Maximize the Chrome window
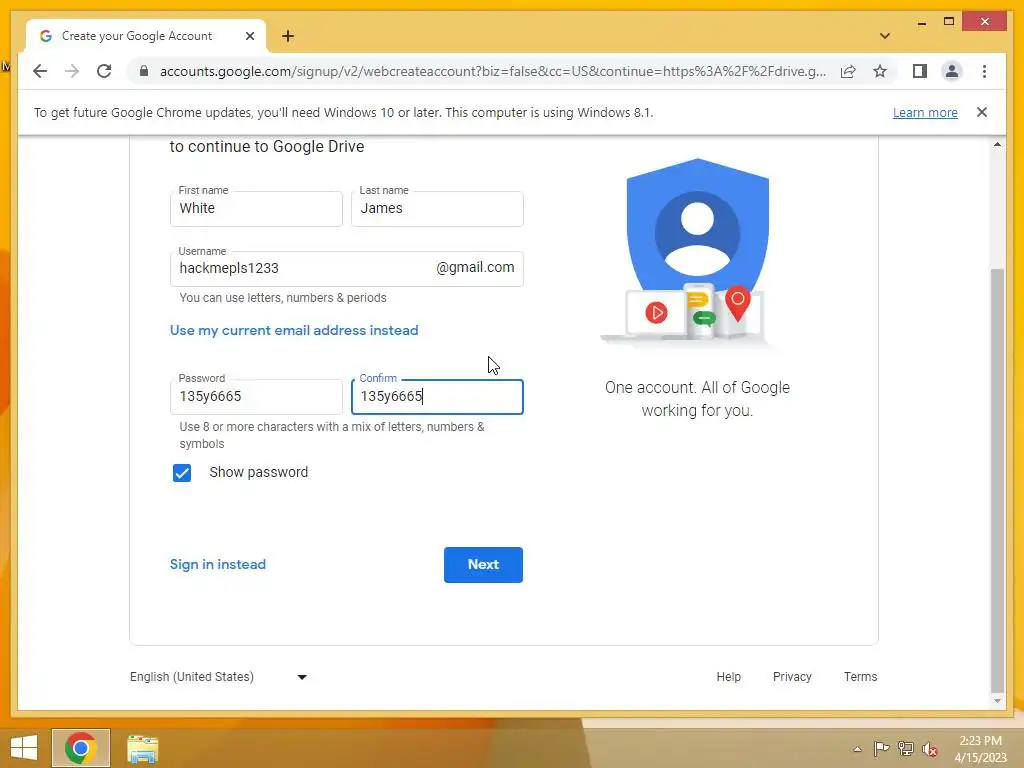Image resolution: width=1024 pixels, height=768 pixels. tap(949, 22)
